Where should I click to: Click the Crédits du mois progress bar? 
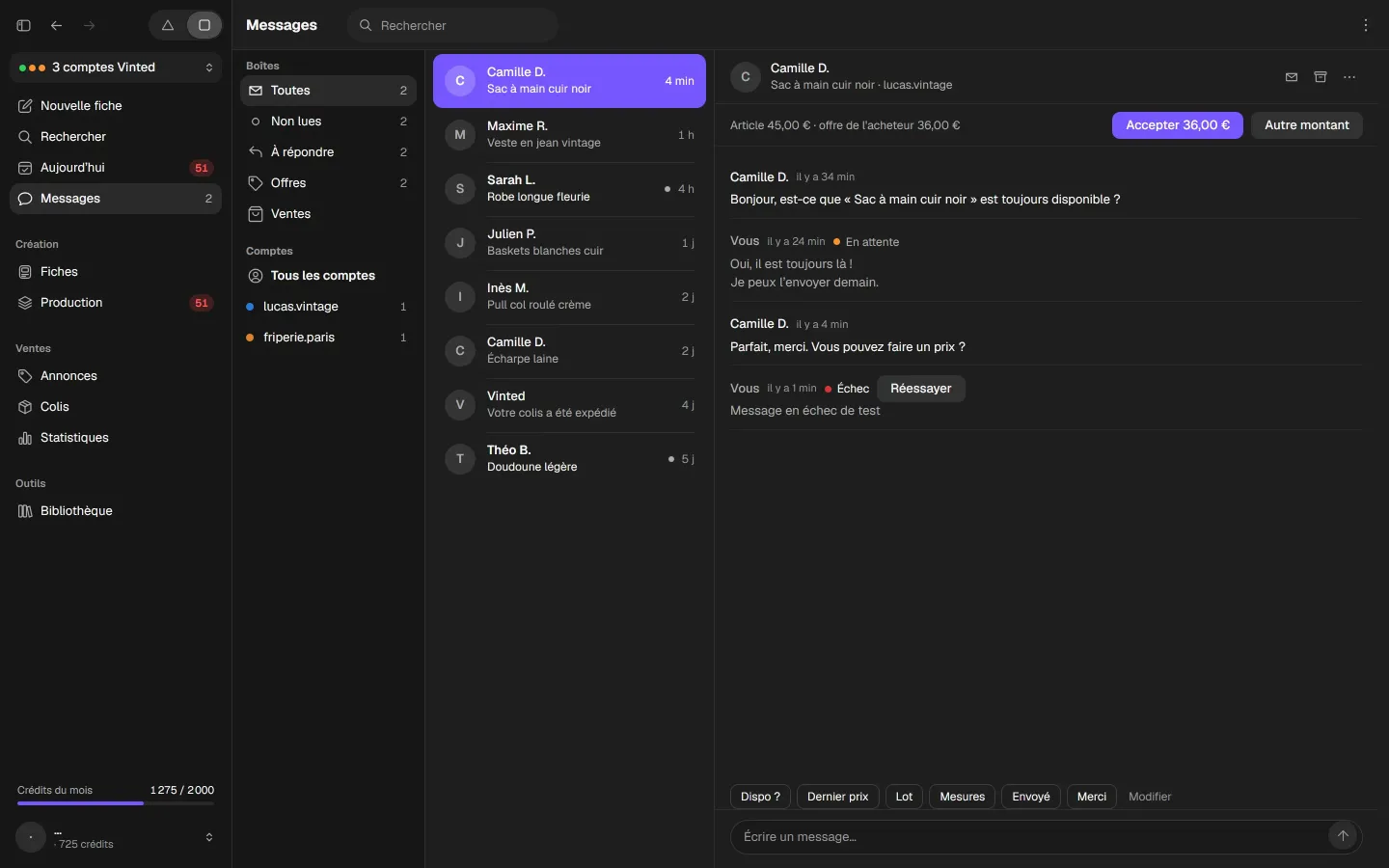point(116,803)
